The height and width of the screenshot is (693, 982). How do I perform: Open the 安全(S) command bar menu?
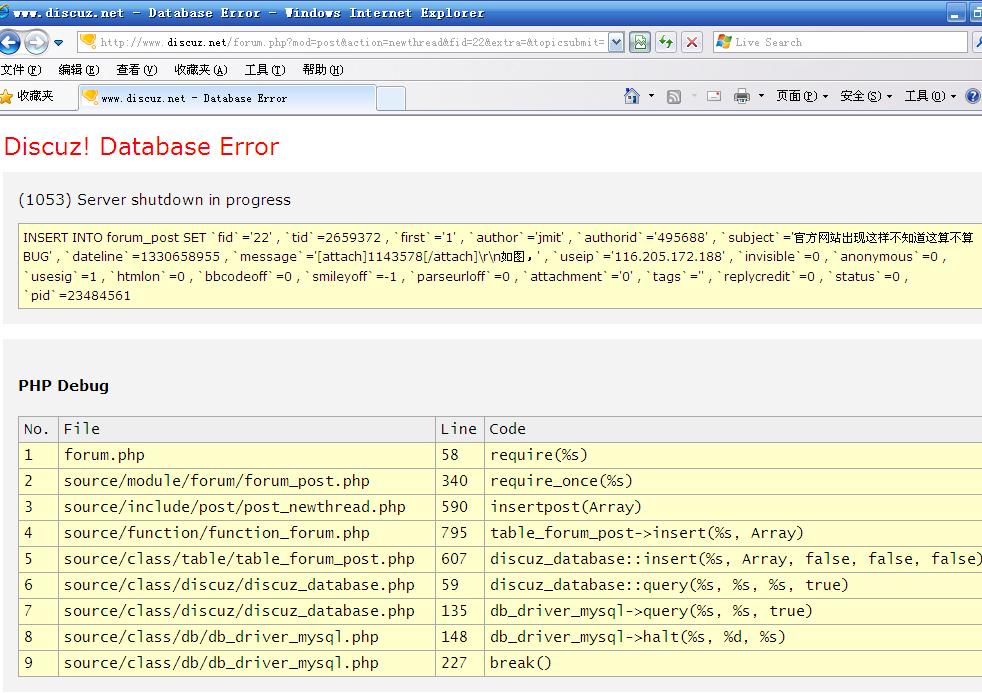click(x=866, y=96)
